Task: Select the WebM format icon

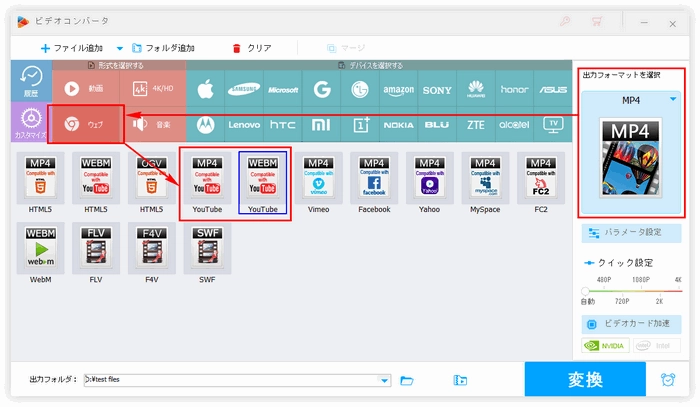Action: (x=40, y=252)
